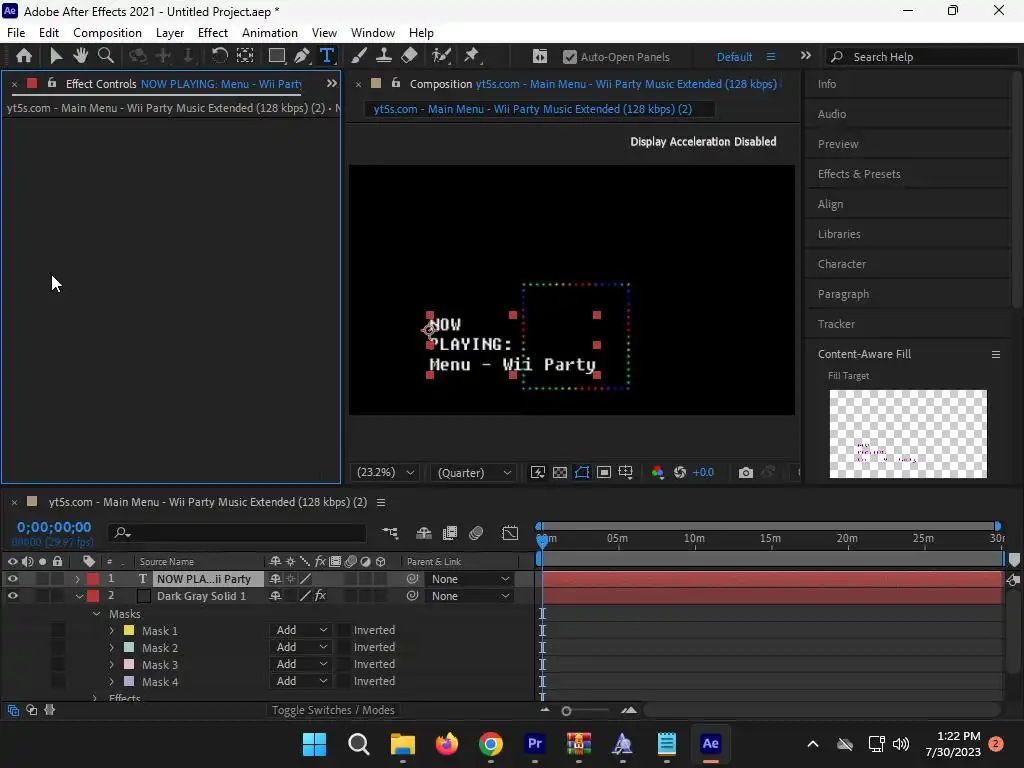Open parent dropdown None for layer 1

click(468, 579)
